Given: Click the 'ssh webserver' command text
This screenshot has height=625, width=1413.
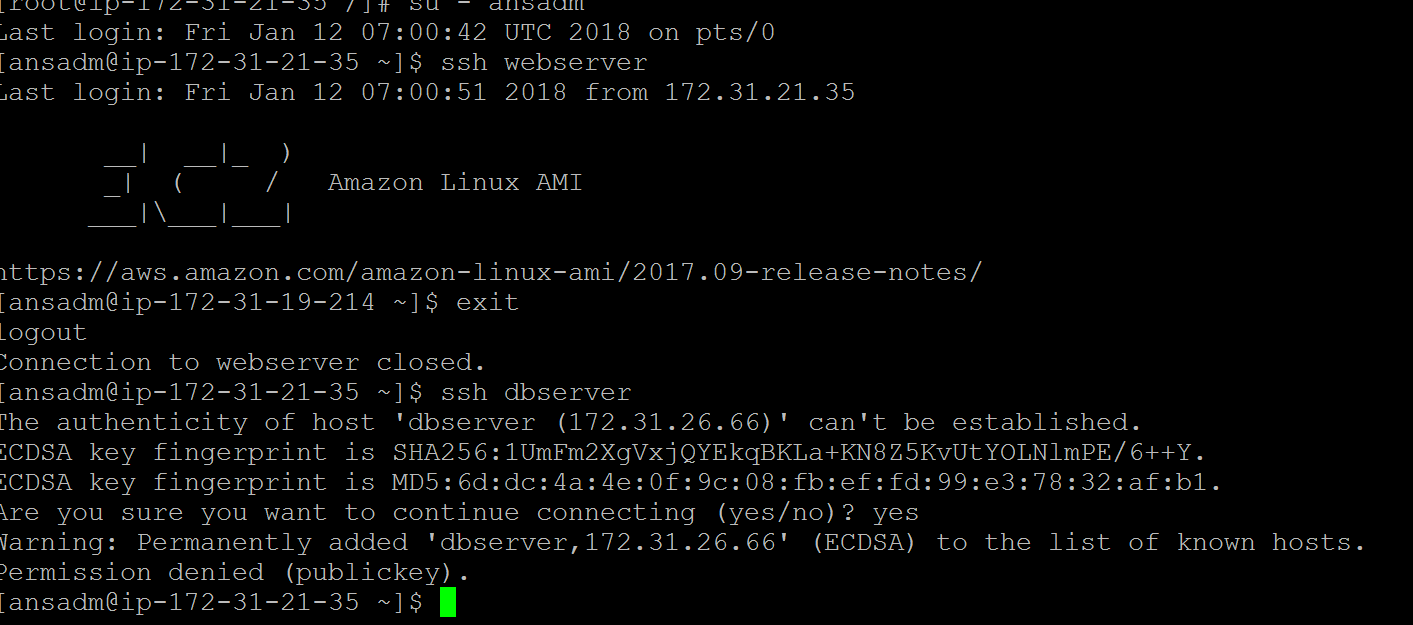Looking at the screenshot, I should (x=544, y=62).
